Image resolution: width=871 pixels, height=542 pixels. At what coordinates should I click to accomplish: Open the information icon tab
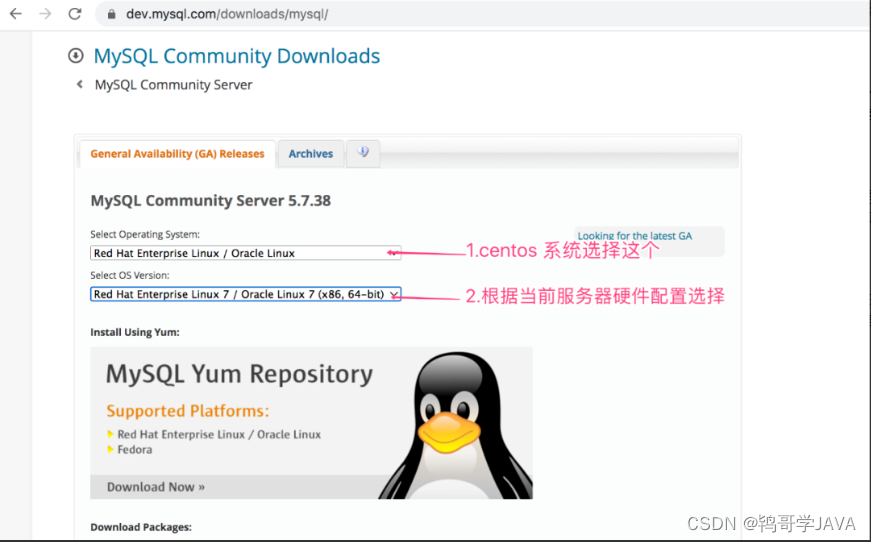pos(363,153)
